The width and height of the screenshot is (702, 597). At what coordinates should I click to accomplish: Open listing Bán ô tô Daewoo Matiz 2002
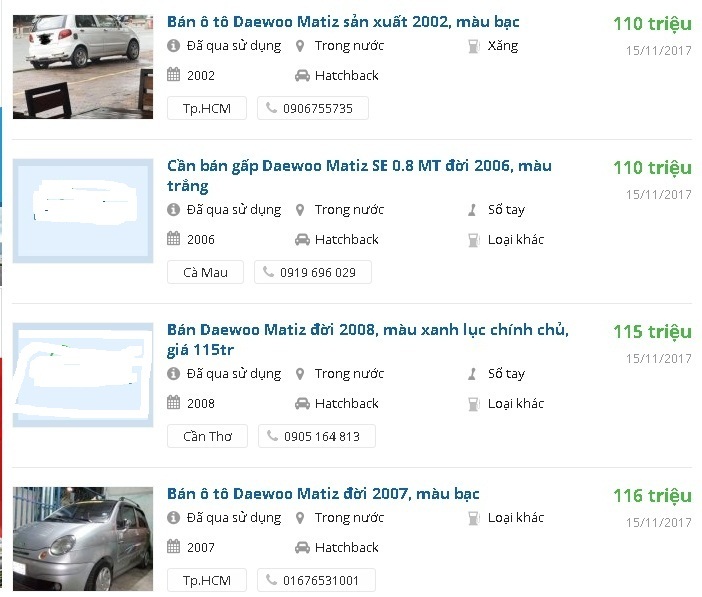pyautogui.click(x=343, y=21)
